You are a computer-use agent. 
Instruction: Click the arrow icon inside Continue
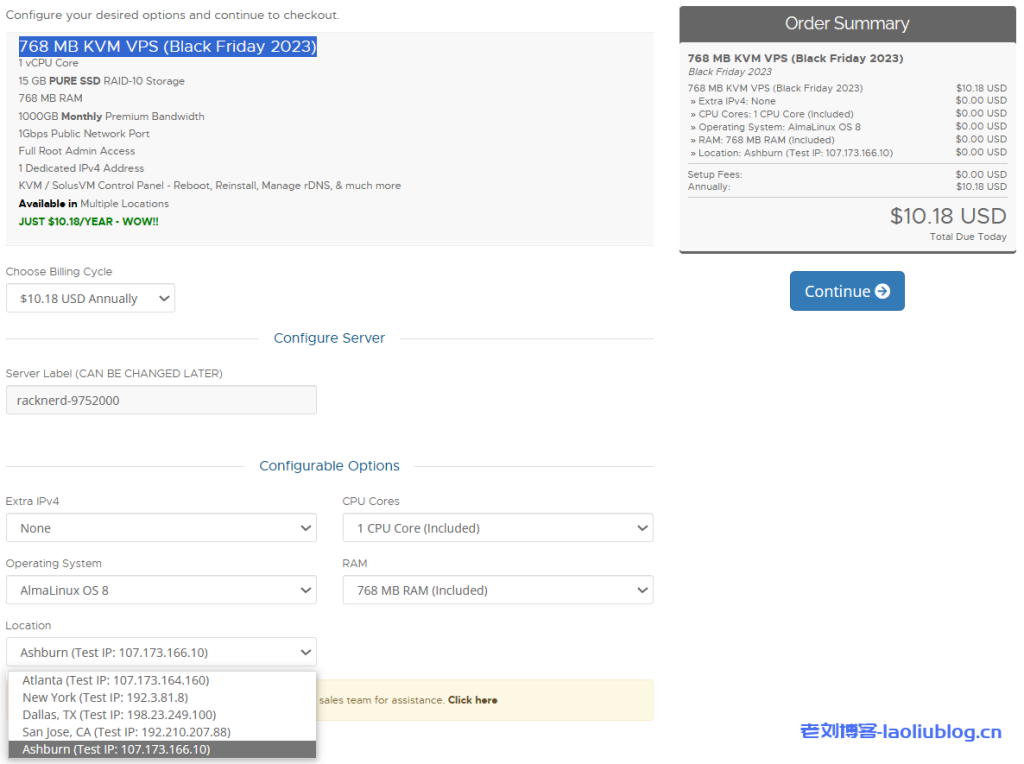(x=882, y=291)
